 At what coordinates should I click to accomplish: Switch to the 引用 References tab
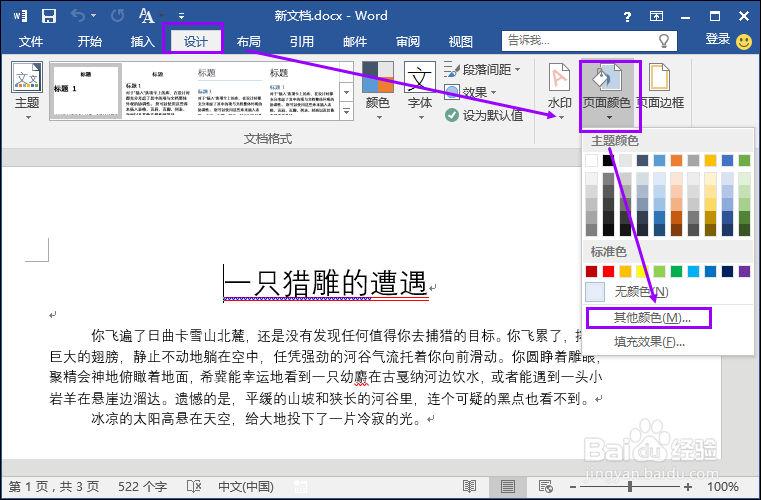tap(301, 42)
